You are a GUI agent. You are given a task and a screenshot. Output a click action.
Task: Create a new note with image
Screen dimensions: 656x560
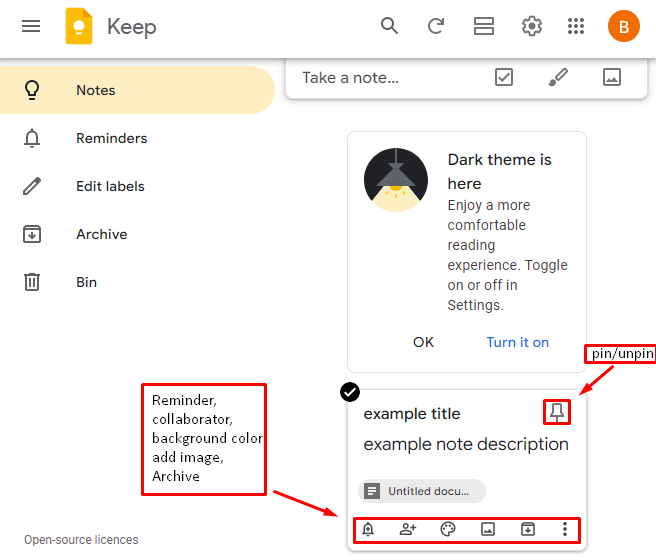612,77
